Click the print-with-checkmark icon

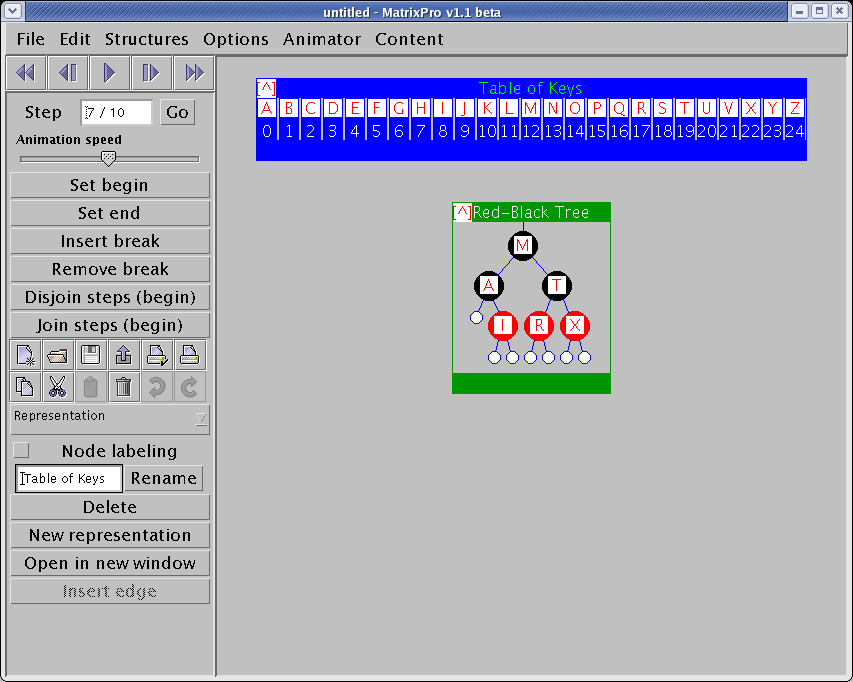pyautogui.click(x=157, y=356)
